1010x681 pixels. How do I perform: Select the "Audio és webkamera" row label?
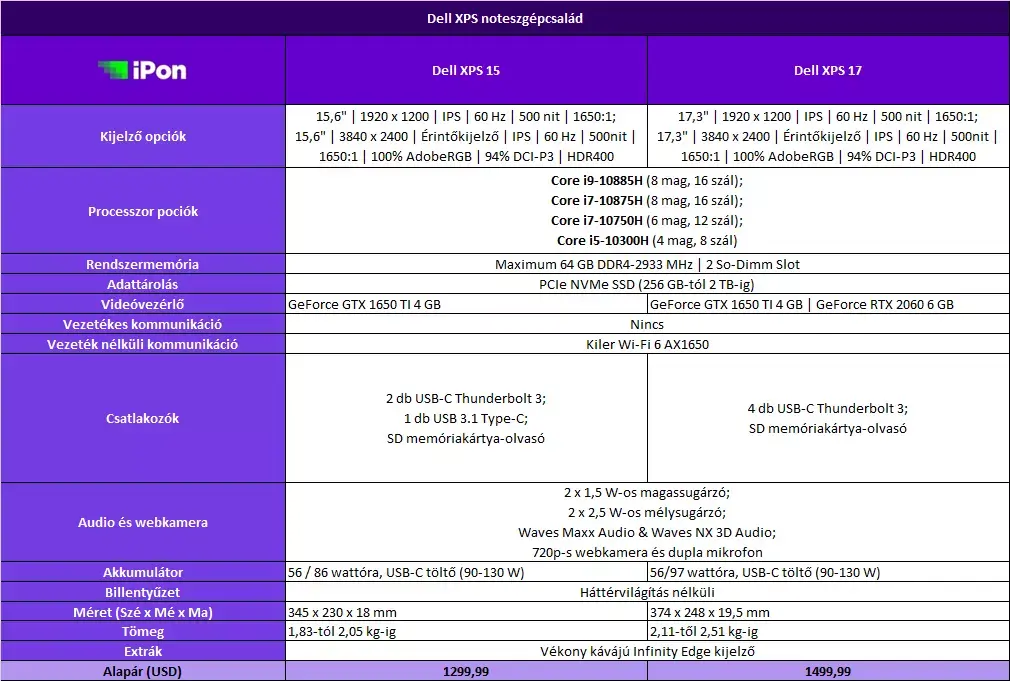click(x=143, y=522)
